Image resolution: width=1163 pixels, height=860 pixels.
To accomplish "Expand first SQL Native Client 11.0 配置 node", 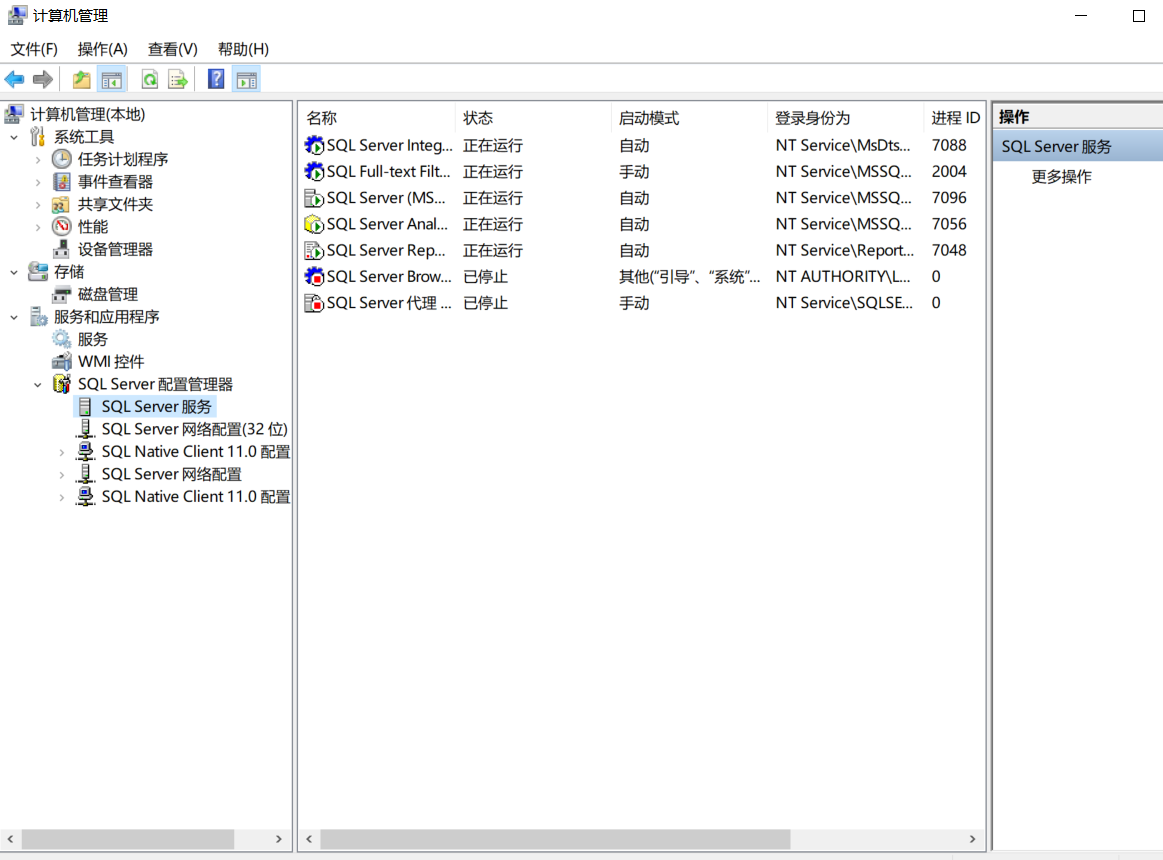I will (x=62, y=452).
